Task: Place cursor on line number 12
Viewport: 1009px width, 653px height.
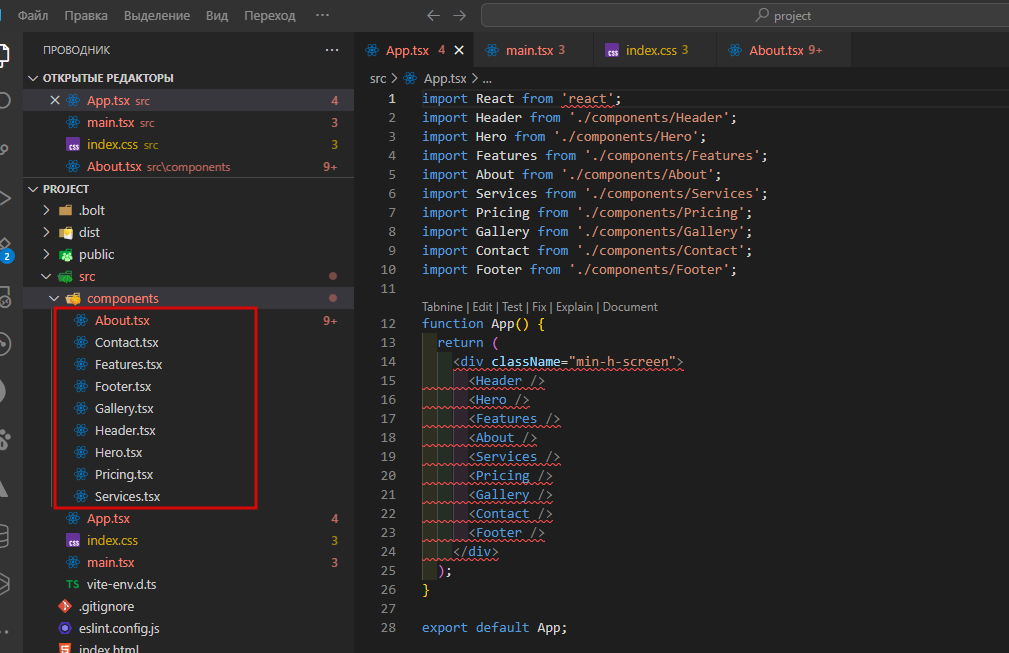Action: [x=388, y=324]
